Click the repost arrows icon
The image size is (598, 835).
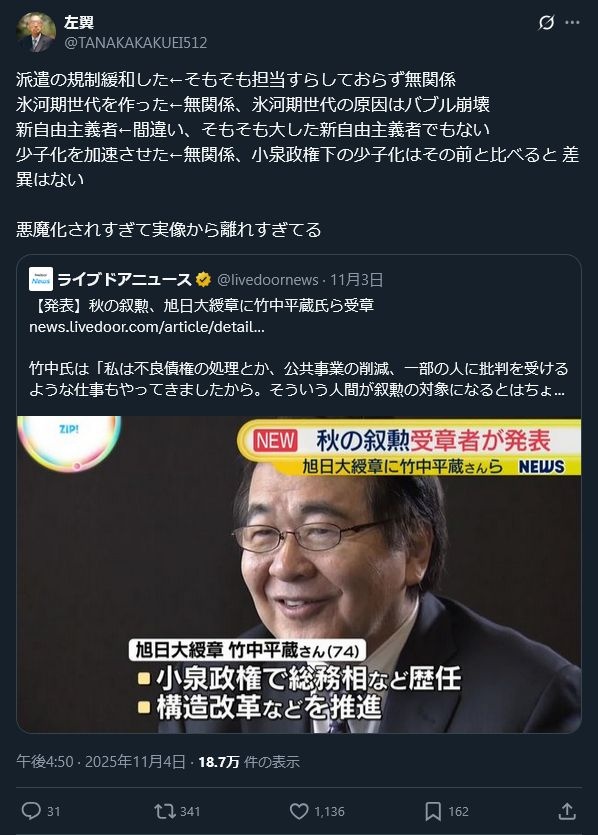click(165, 811)
